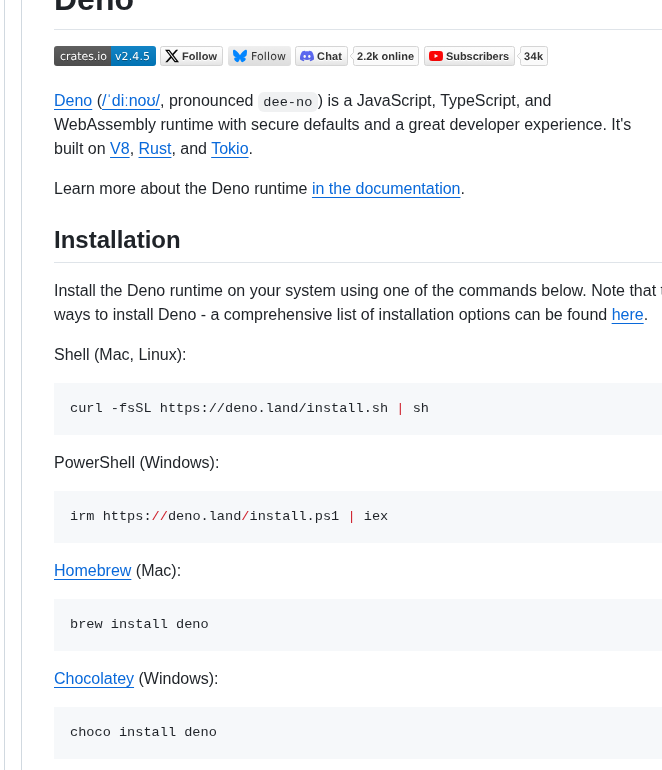
Task: Click the curl install.sh shell command
Action: click(x=249, y=408)
